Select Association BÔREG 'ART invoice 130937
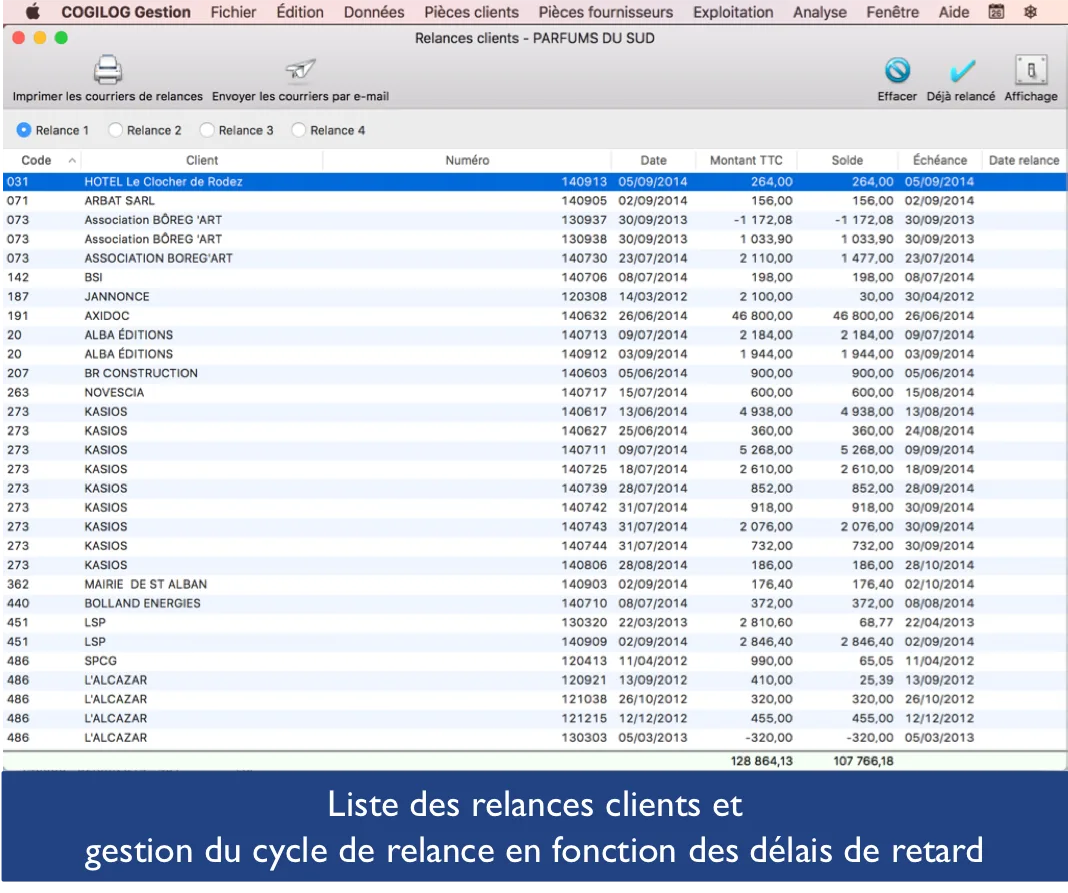 534,220
